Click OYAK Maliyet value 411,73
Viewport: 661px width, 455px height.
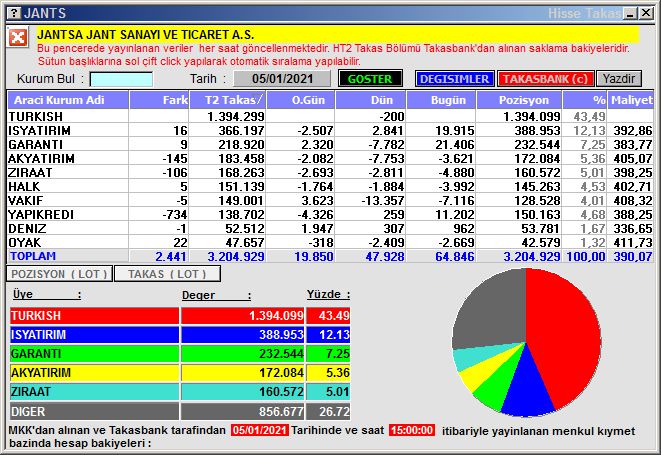(x=633, y=242)
